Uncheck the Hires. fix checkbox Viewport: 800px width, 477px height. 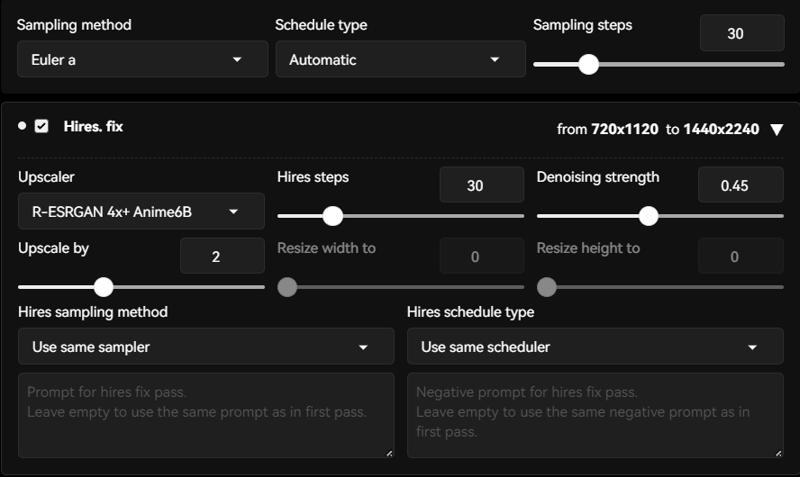point(41,126)
